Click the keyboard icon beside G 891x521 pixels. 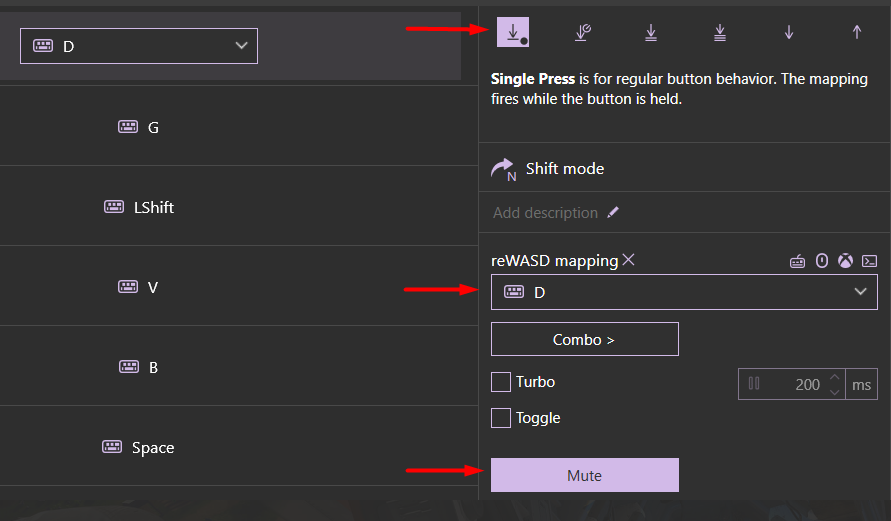tap(128, 127)
